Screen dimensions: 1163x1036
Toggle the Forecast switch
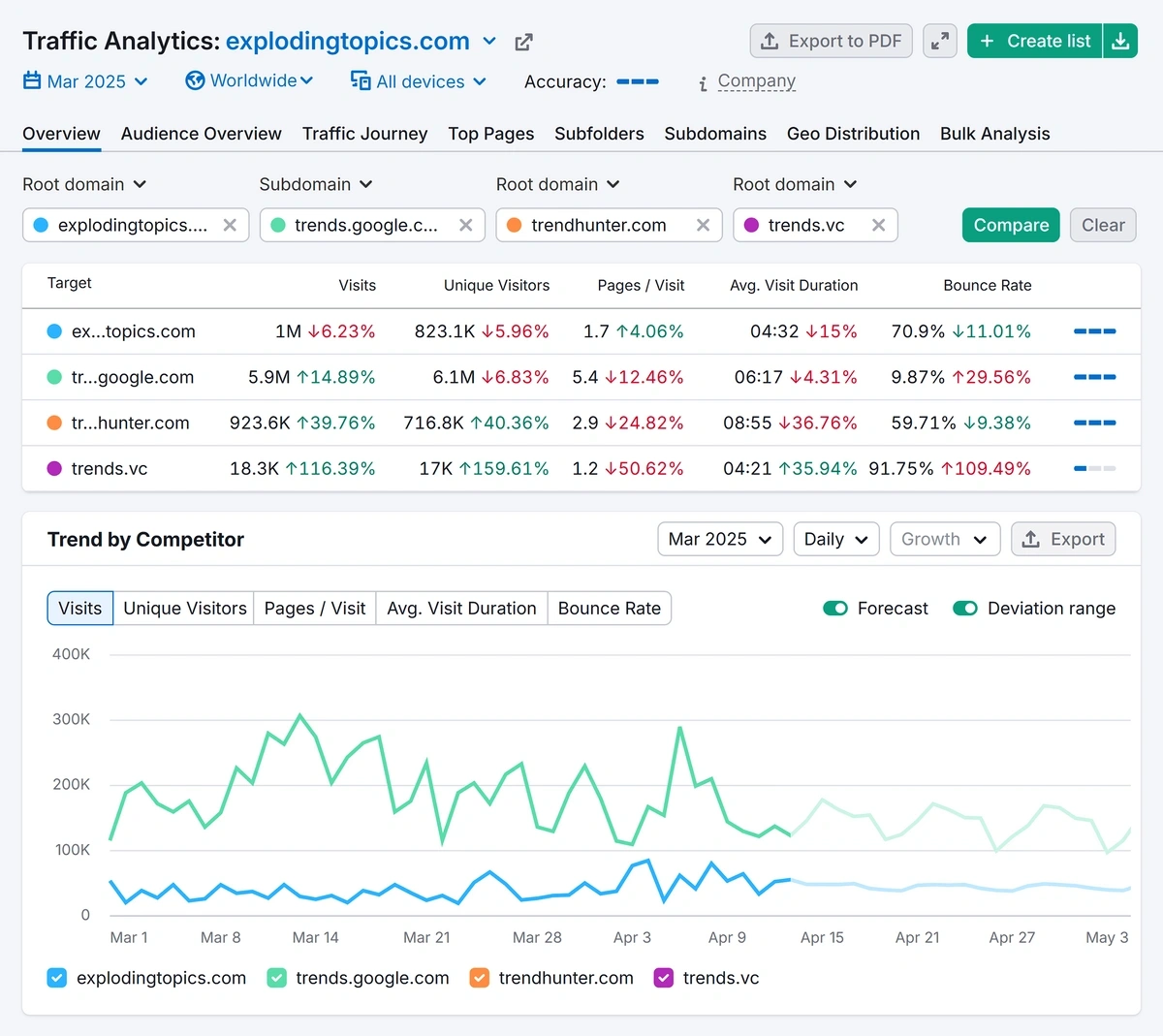[835, 609]
